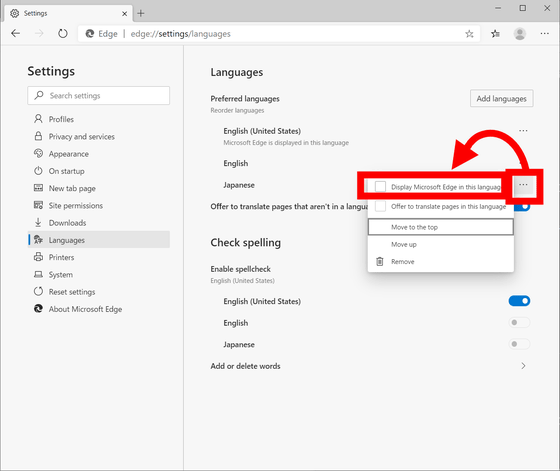Go to Downloads settings
The image size is (560, 471).
99,223
